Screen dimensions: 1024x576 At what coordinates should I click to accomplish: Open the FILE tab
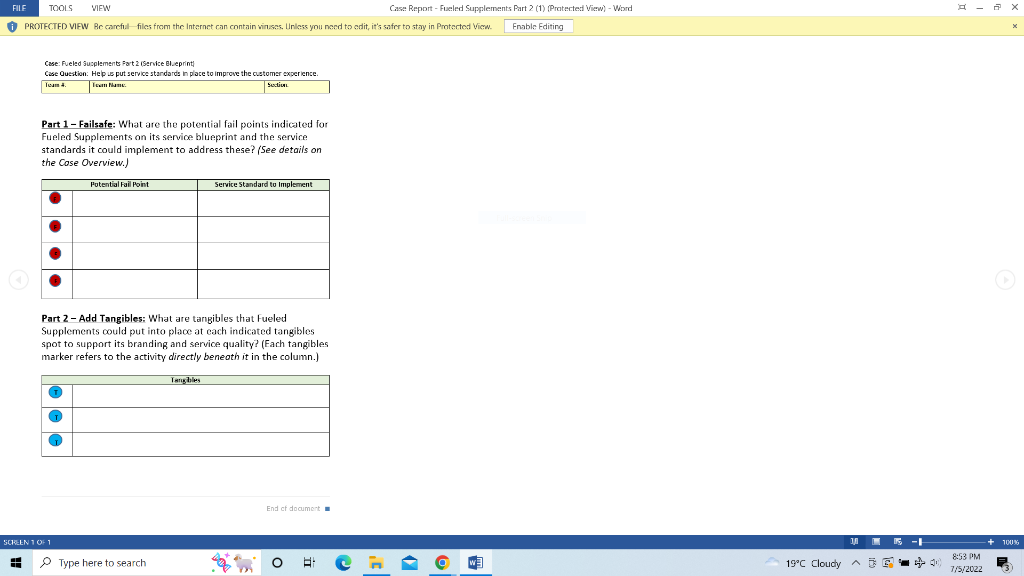(18, 7)
